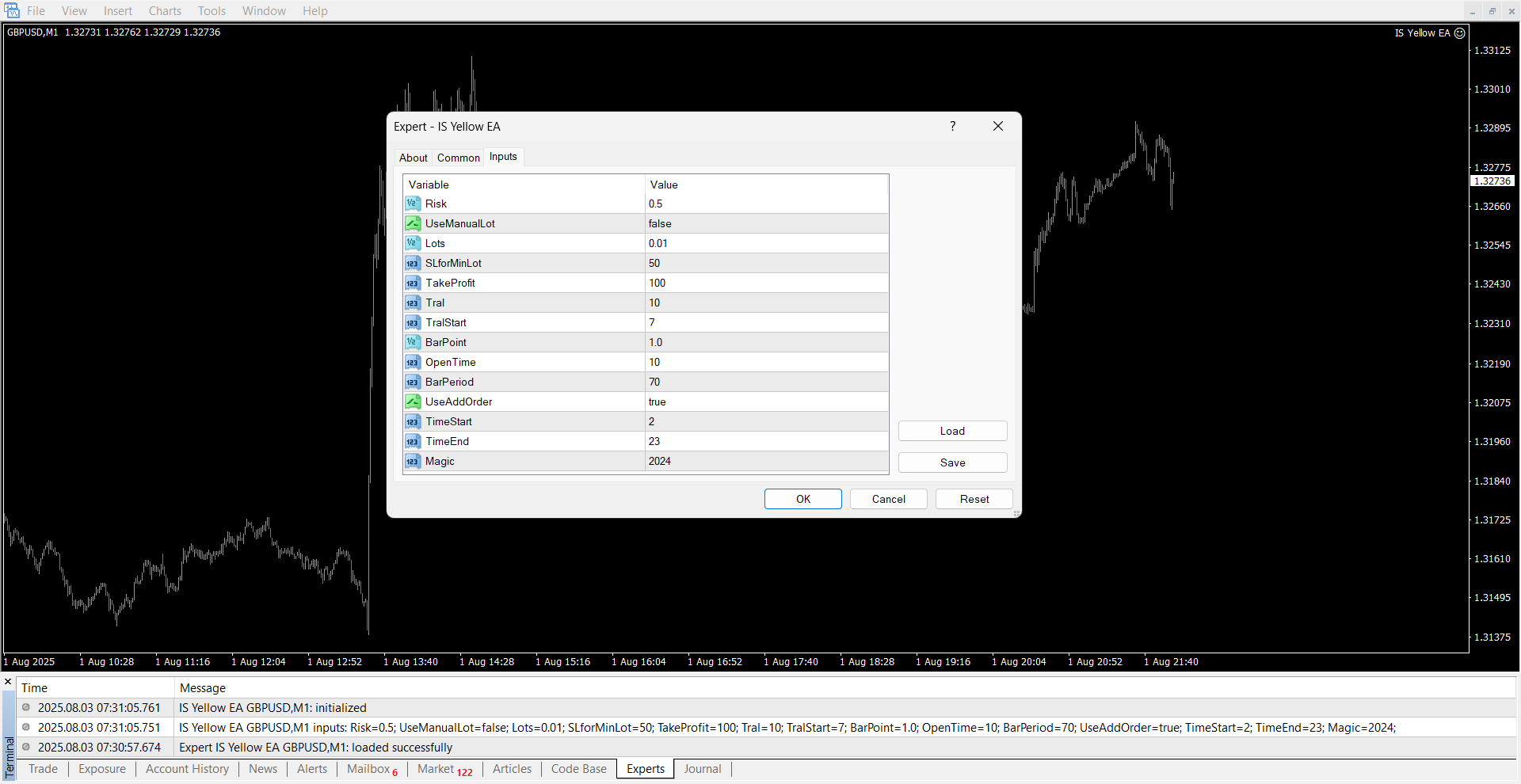Click the Load button

click(x=952, y=431)
